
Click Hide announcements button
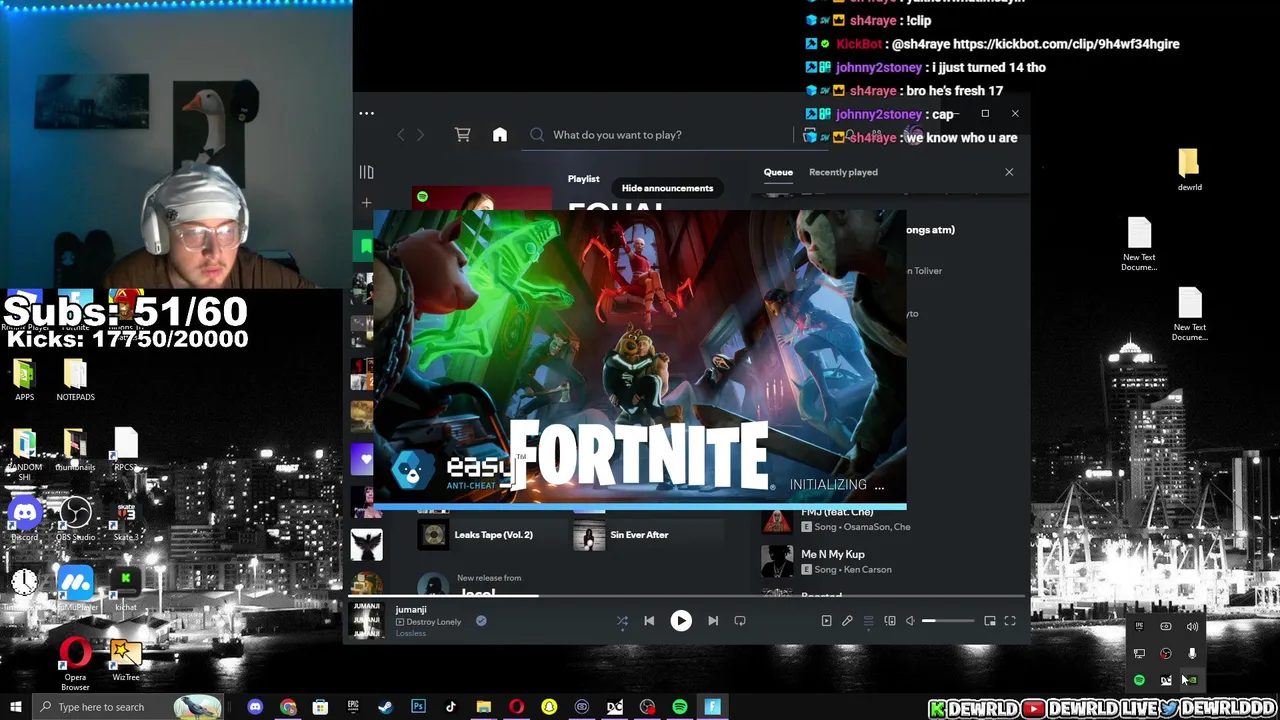click(667, 188)
